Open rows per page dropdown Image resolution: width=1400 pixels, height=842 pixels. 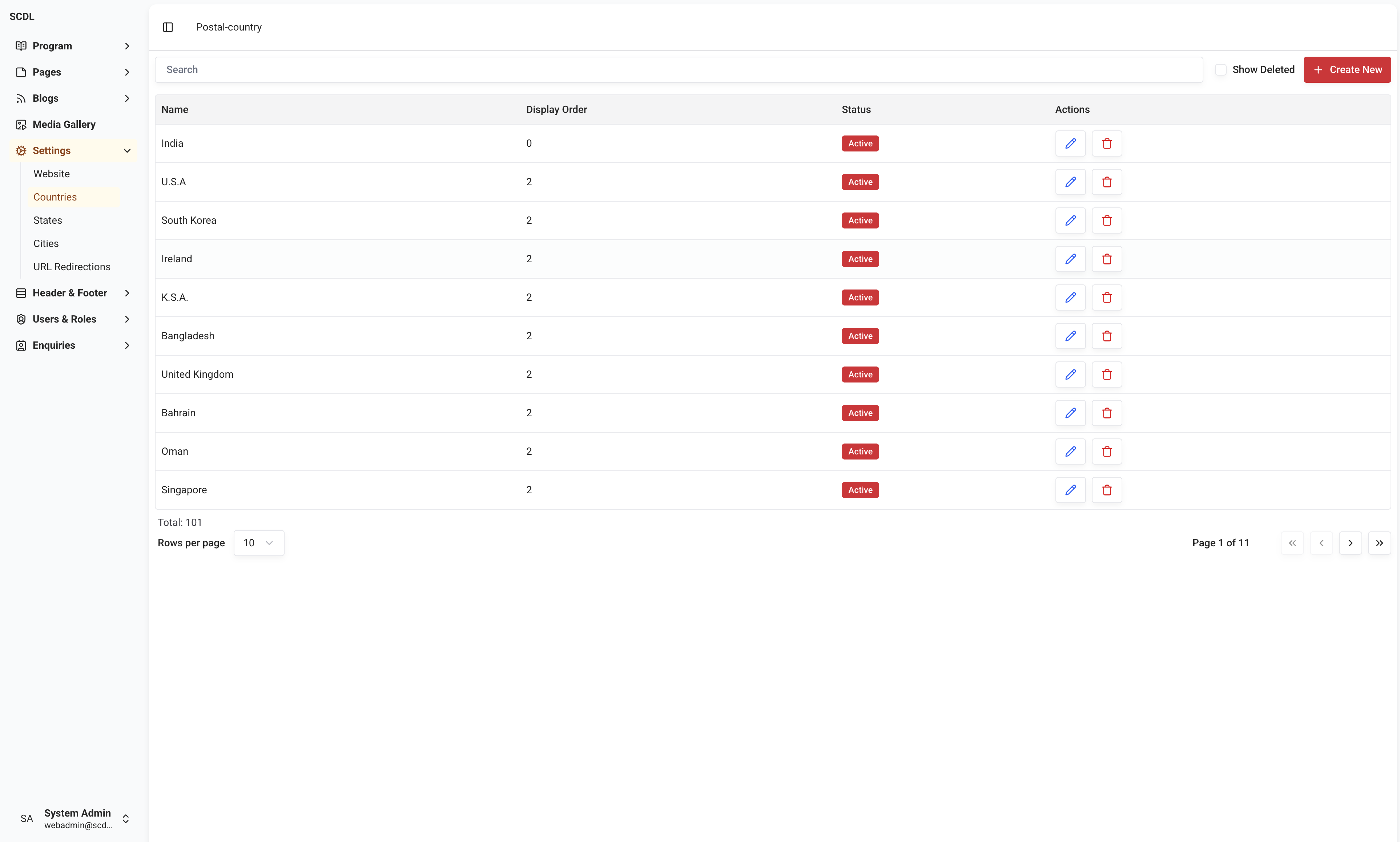(258, 543)
